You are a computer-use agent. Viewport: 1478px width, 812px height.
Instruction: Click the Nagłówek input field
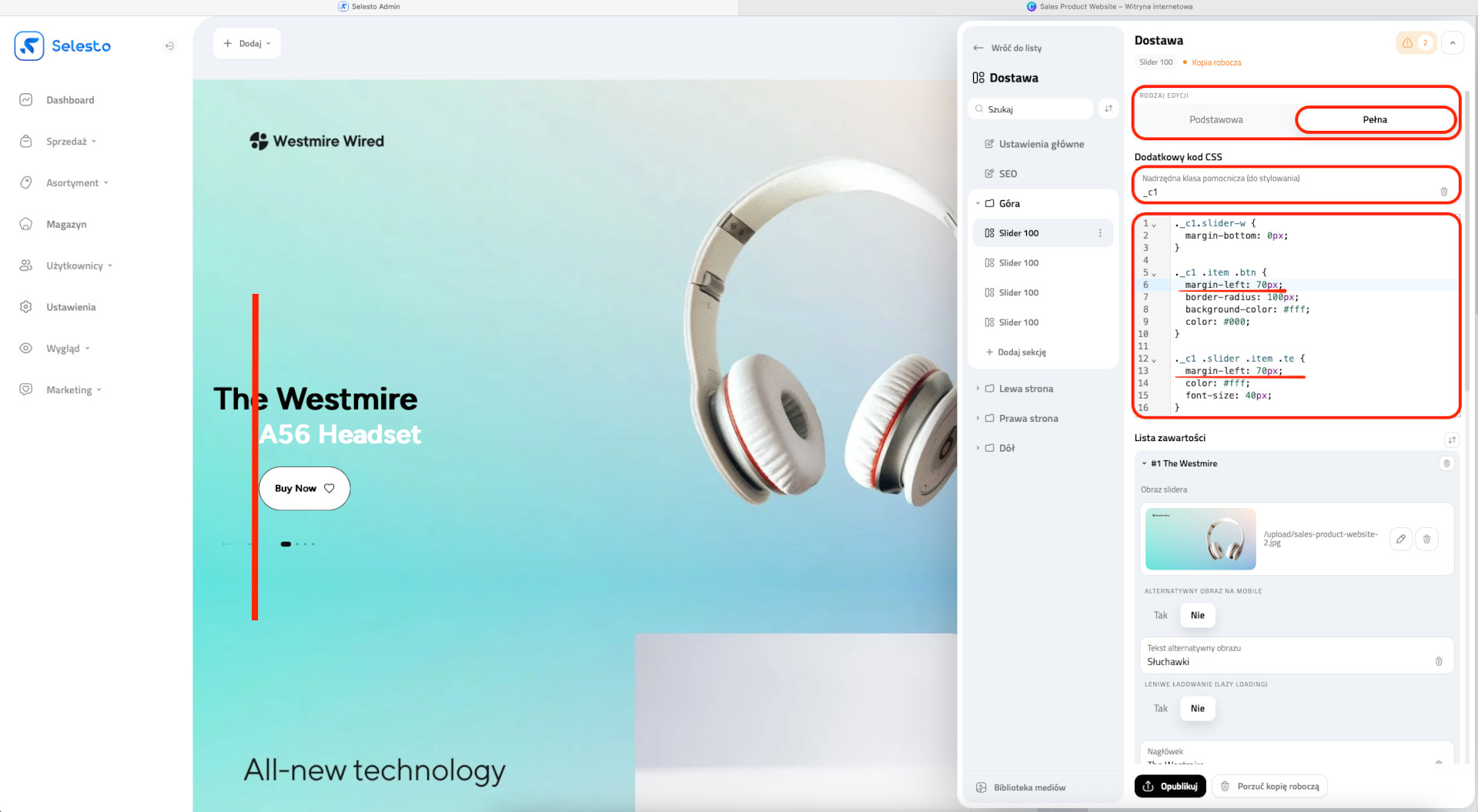1296,754
